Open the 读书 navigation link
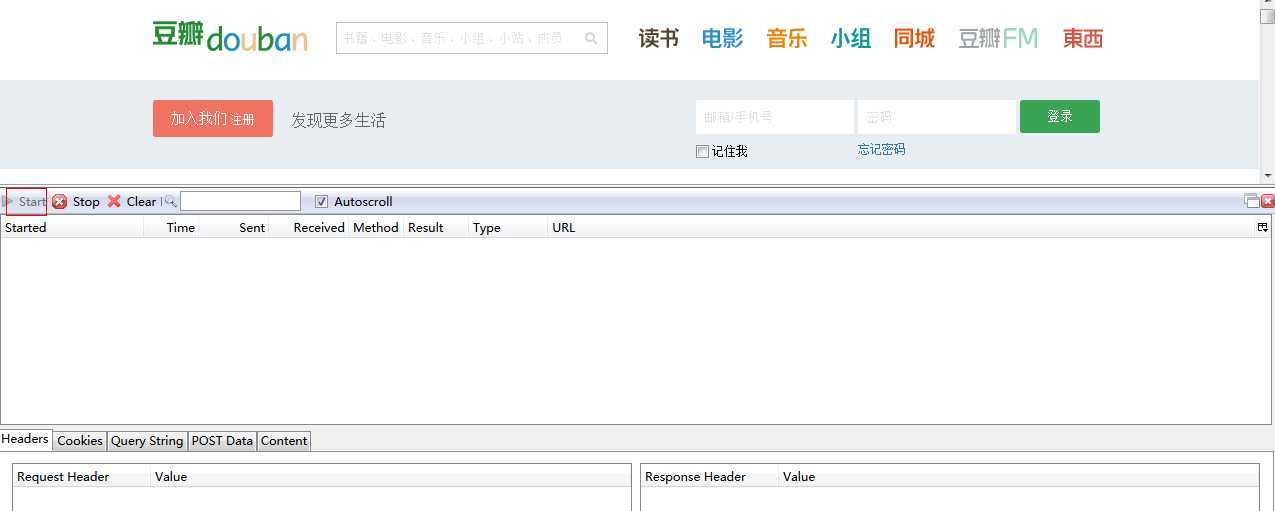The image size is (1275, 511). point(659,38)
